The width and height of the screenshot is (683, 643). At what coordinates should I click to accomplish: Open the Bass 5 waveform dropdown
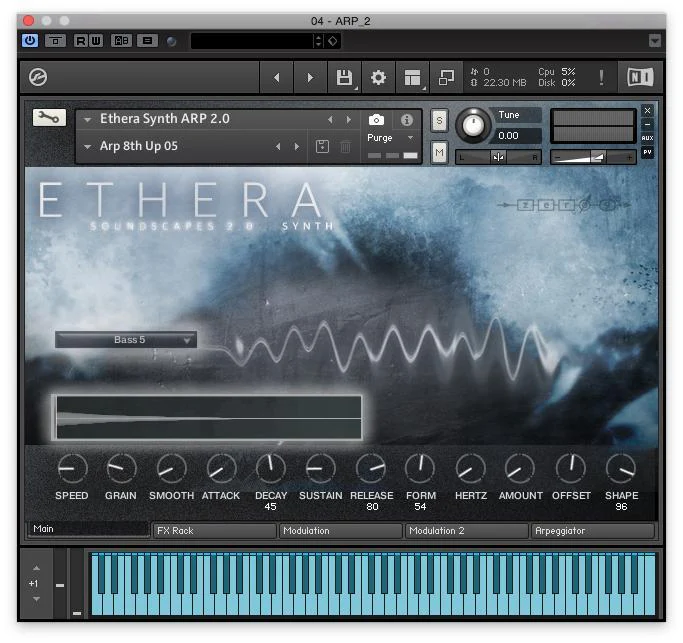(126, 340)
